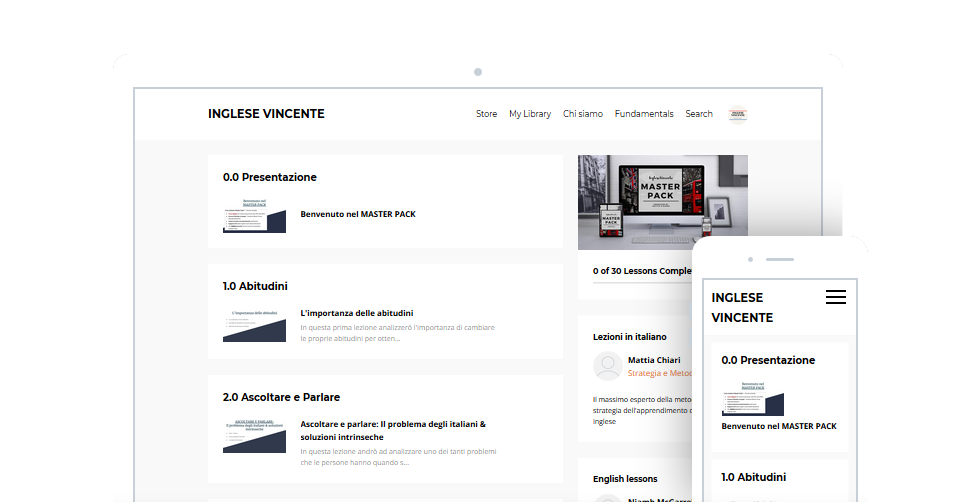Click the user profile avatar in desktop navbar

point(738,114)
